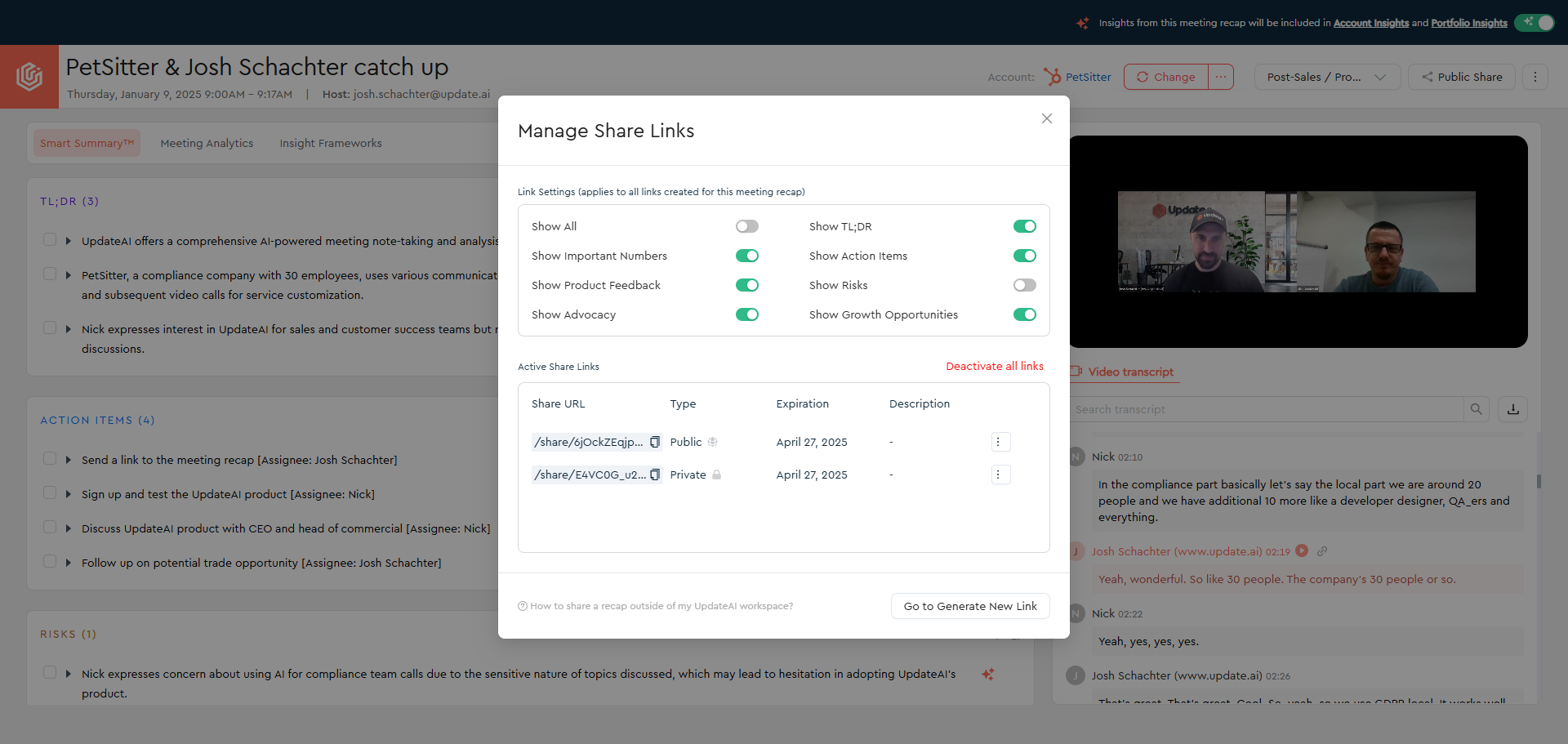Open the page kebab menu beside Public Share
Image resolution: width=1568 pixels, height=744 pixels.
1535,77
